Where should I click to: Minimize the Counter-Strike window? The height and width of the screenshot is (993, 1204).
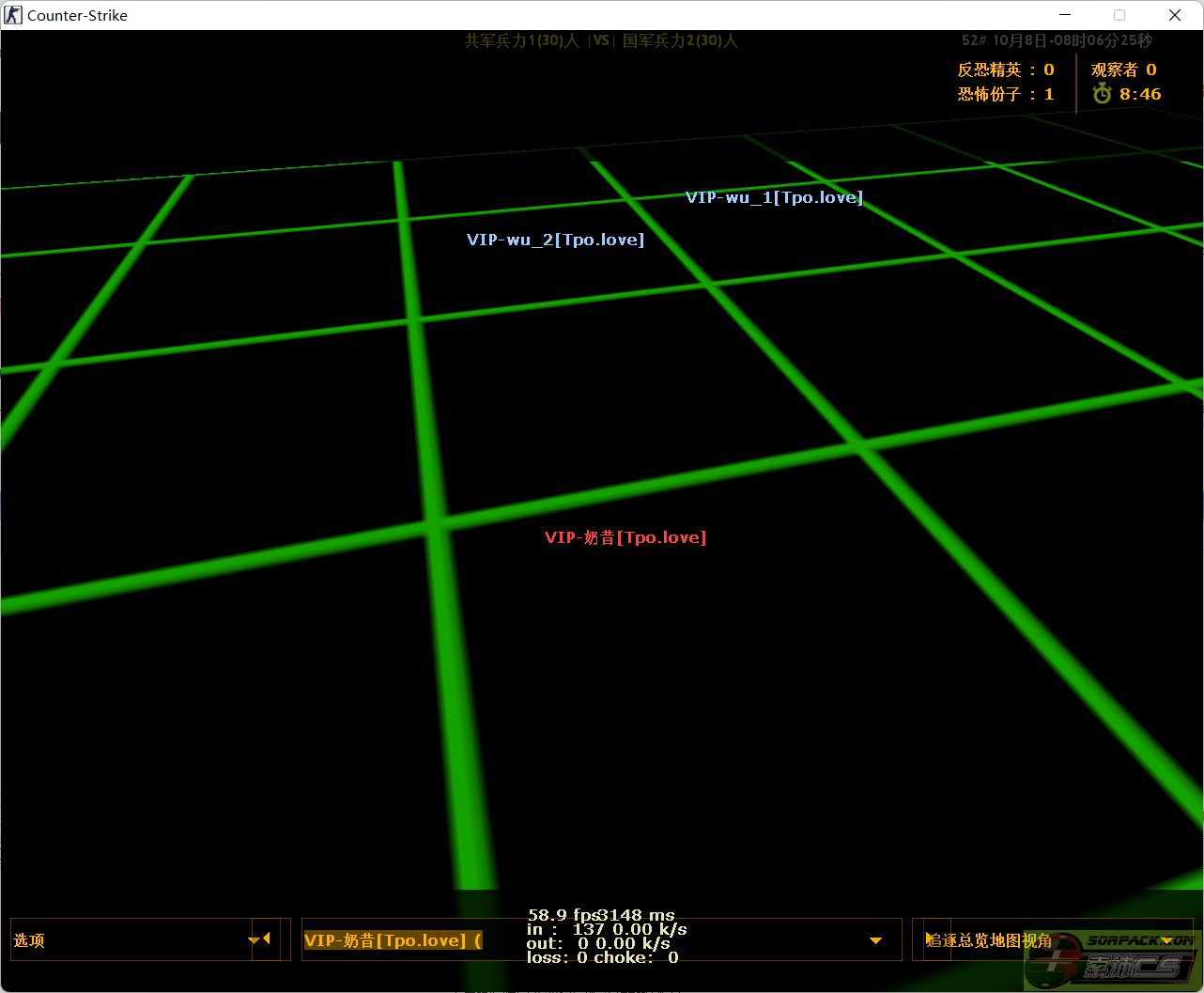pyautogui.click(x=1065, y=15)
